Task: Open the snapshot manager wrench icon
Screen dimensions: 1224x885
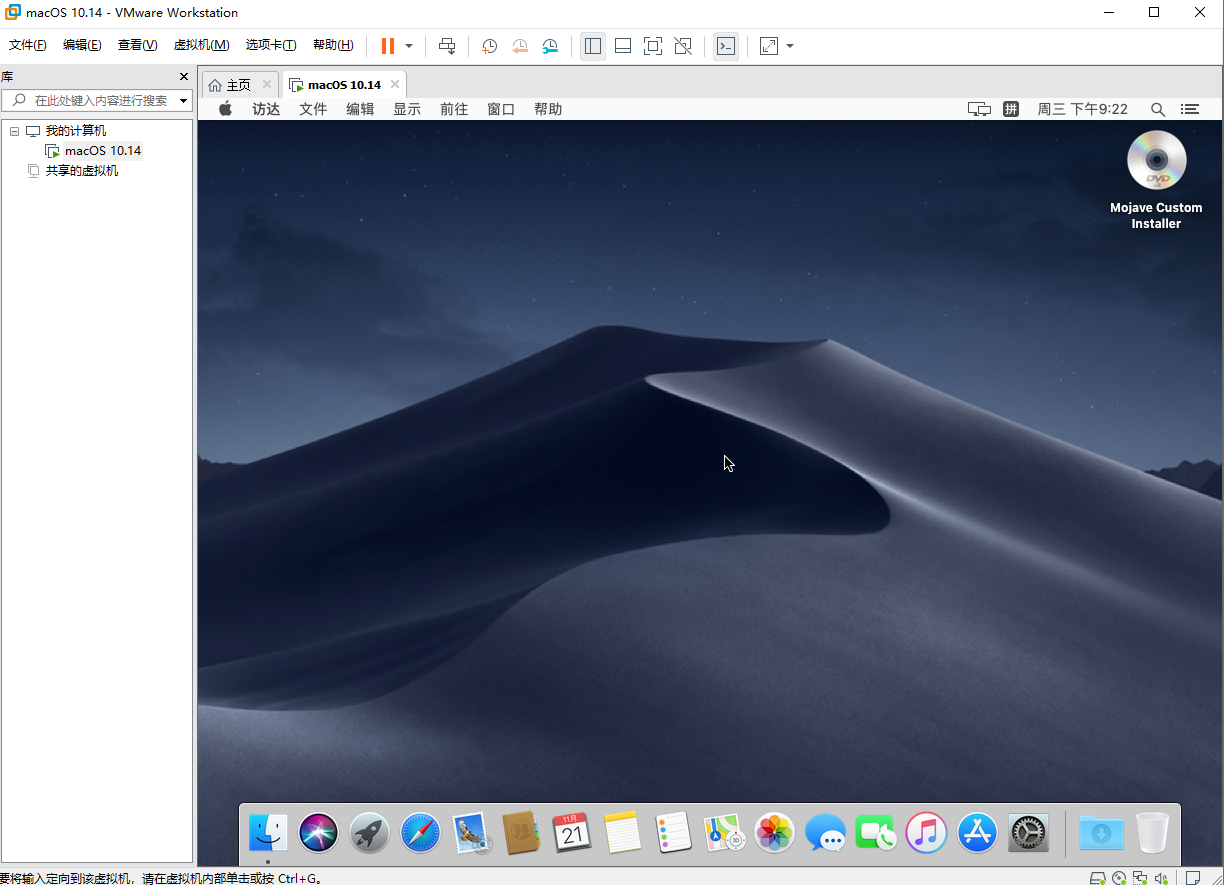Action: tap(550, 46)
